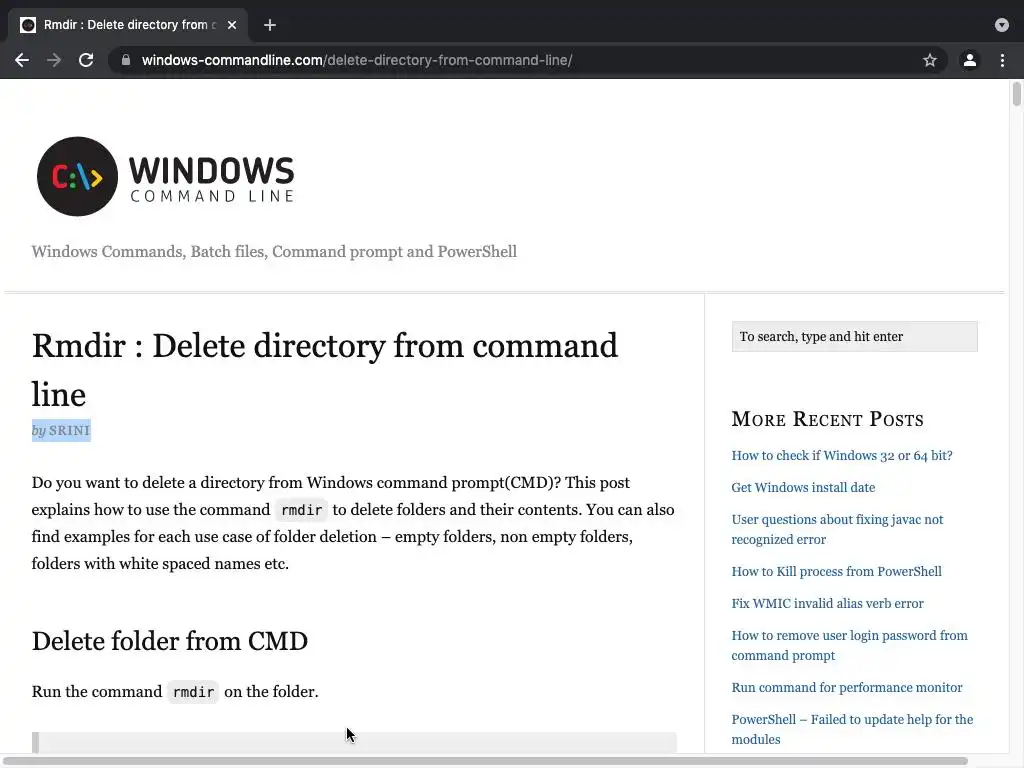1024x768 pixels.
Task: Open 'User questions about fixing javac' link
Action: click(837, 529)
